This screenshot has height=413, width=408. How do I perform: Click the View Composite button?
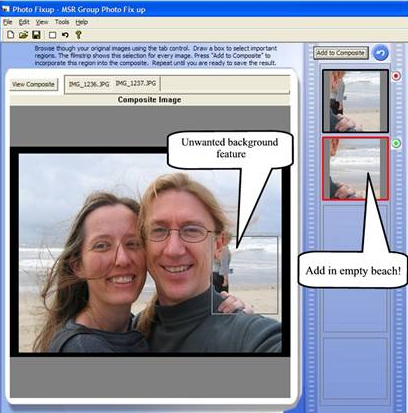[x=34, y=84]
